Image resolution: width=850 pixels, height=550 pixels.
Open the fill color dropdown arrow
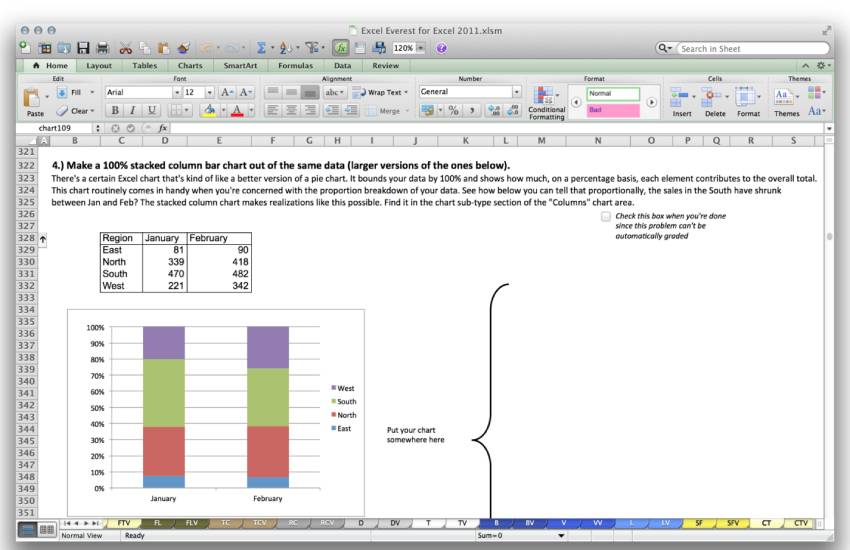point(223,111)
